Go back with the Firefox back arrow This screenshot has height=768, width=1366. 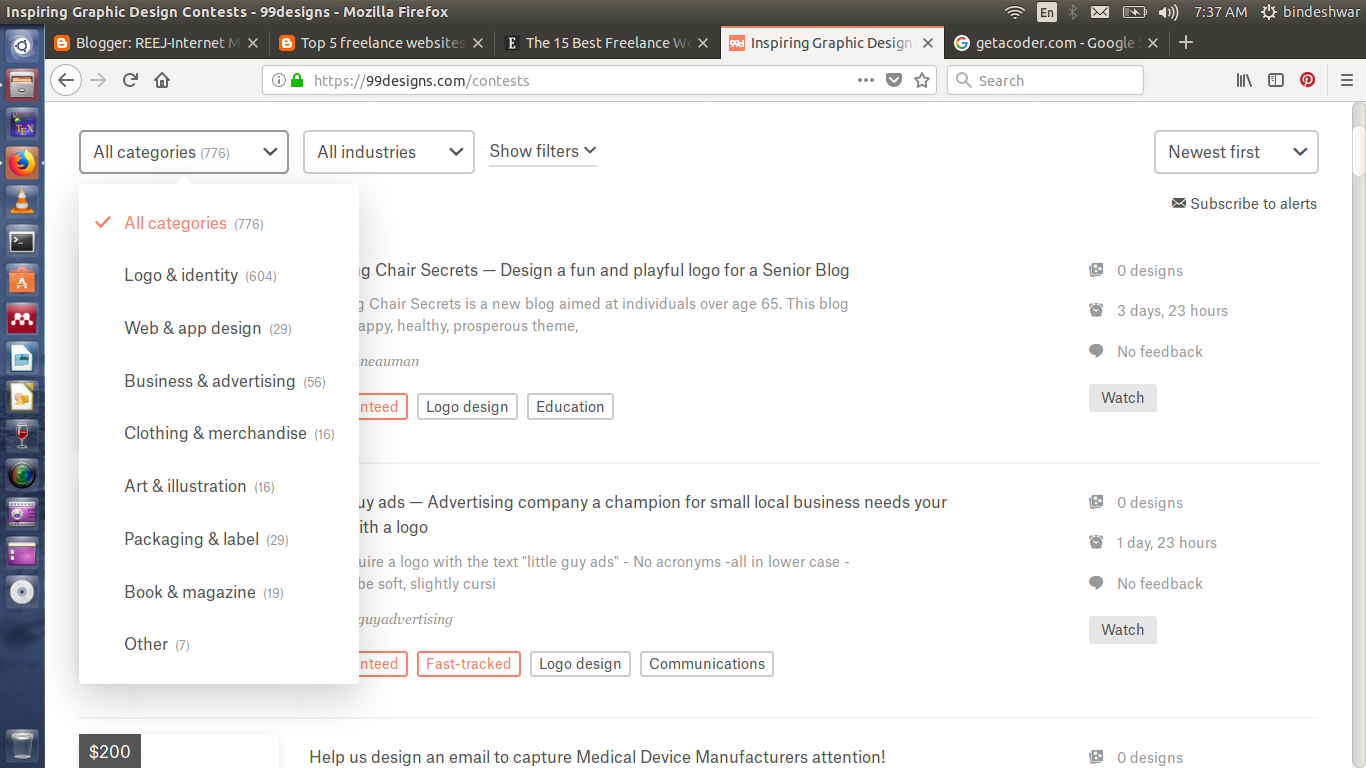(66, 80)
